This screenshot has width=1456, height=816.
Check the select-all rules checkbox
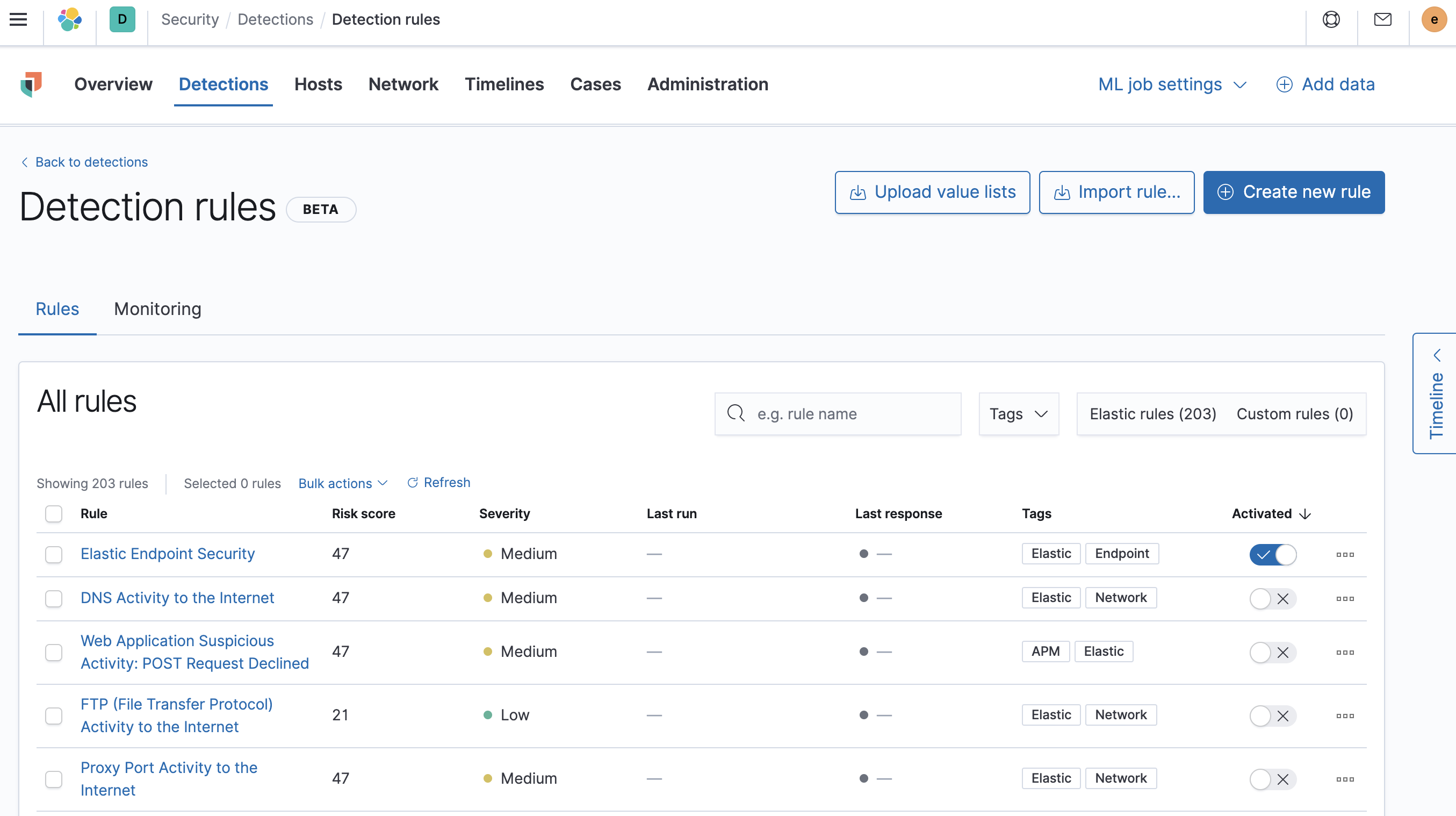coord(54,513)
